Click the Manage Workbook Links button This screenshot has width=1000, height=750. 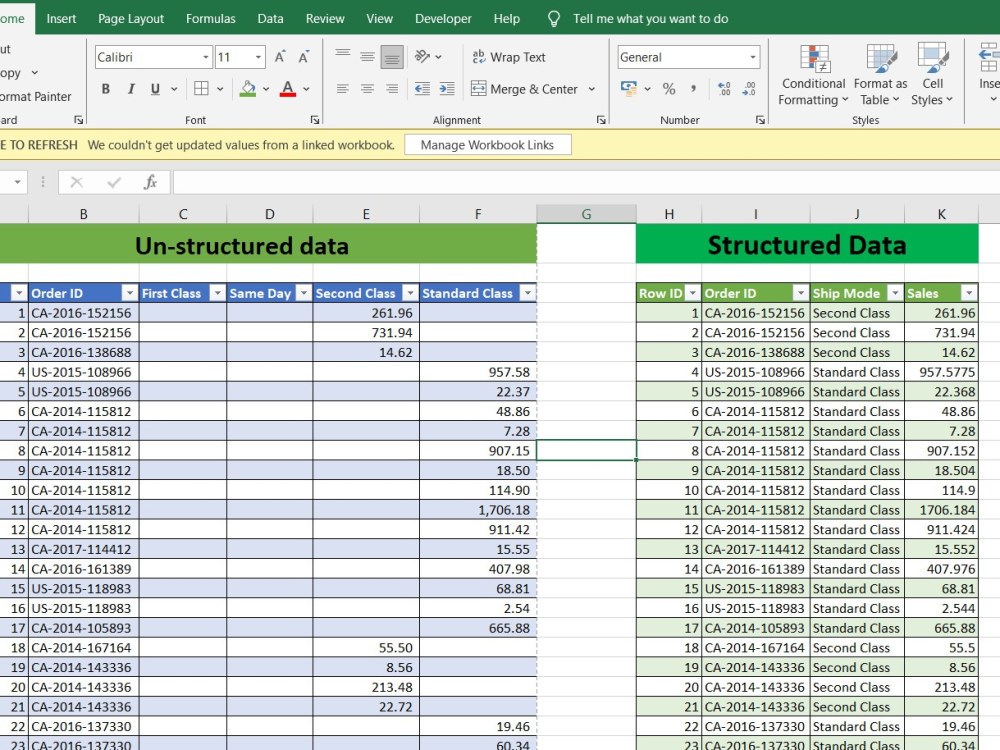487,145
